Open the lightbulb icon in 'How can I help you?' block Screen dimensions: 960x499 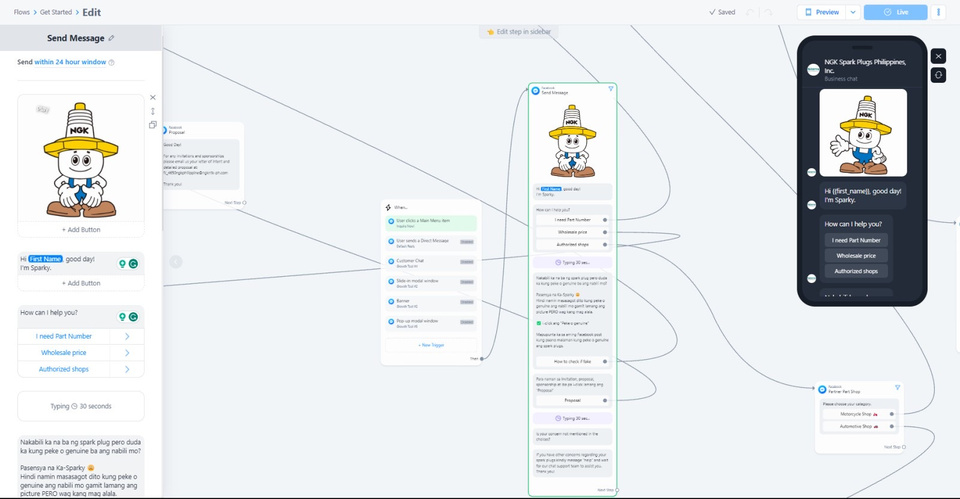pyautogui.click(x=122, y=317)
